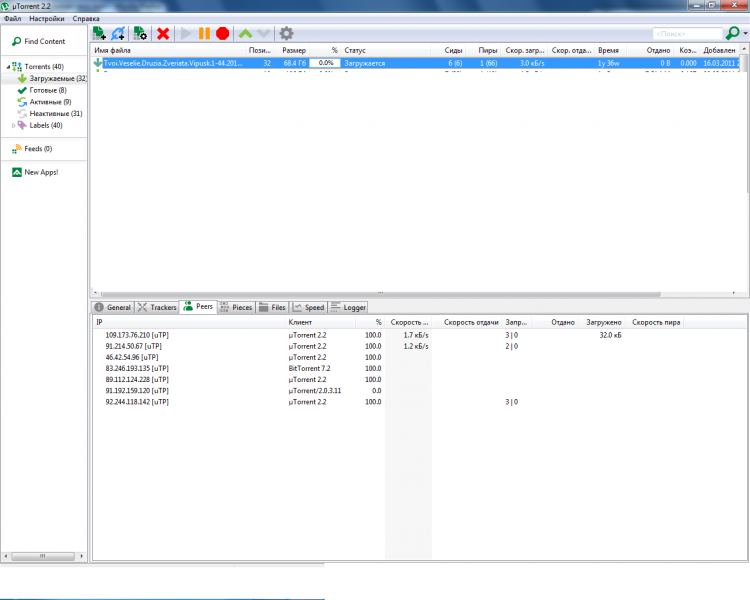Select Загружаемые (32) category
The image size is (750, 600).
52,78
